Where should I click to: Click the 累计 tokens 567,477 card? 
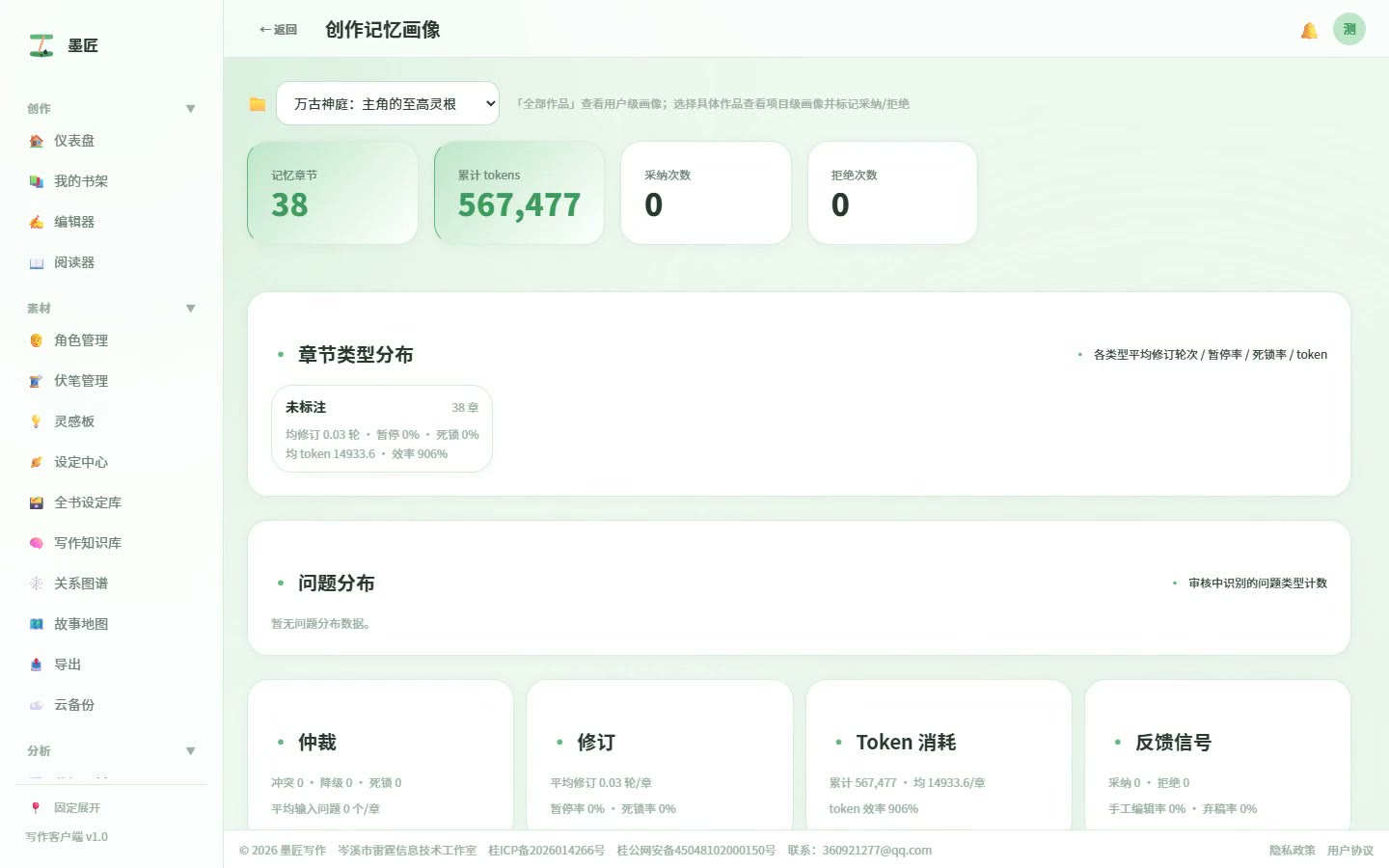point(519,193)
